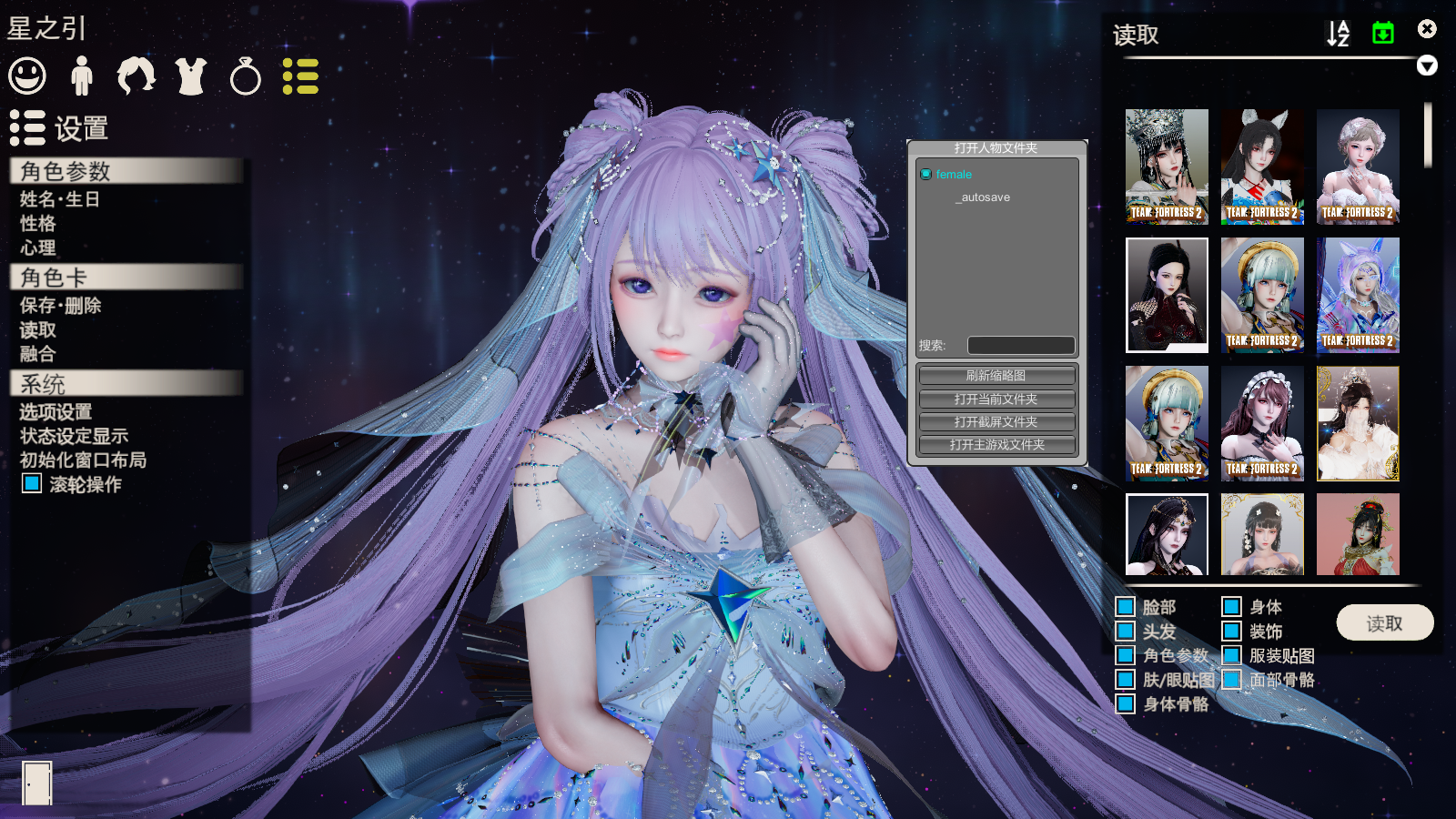Viewport: 1456px width, 819px height.
Task: Toggle the 服装贴图 checkbox
Action: tap(1232, 655)
